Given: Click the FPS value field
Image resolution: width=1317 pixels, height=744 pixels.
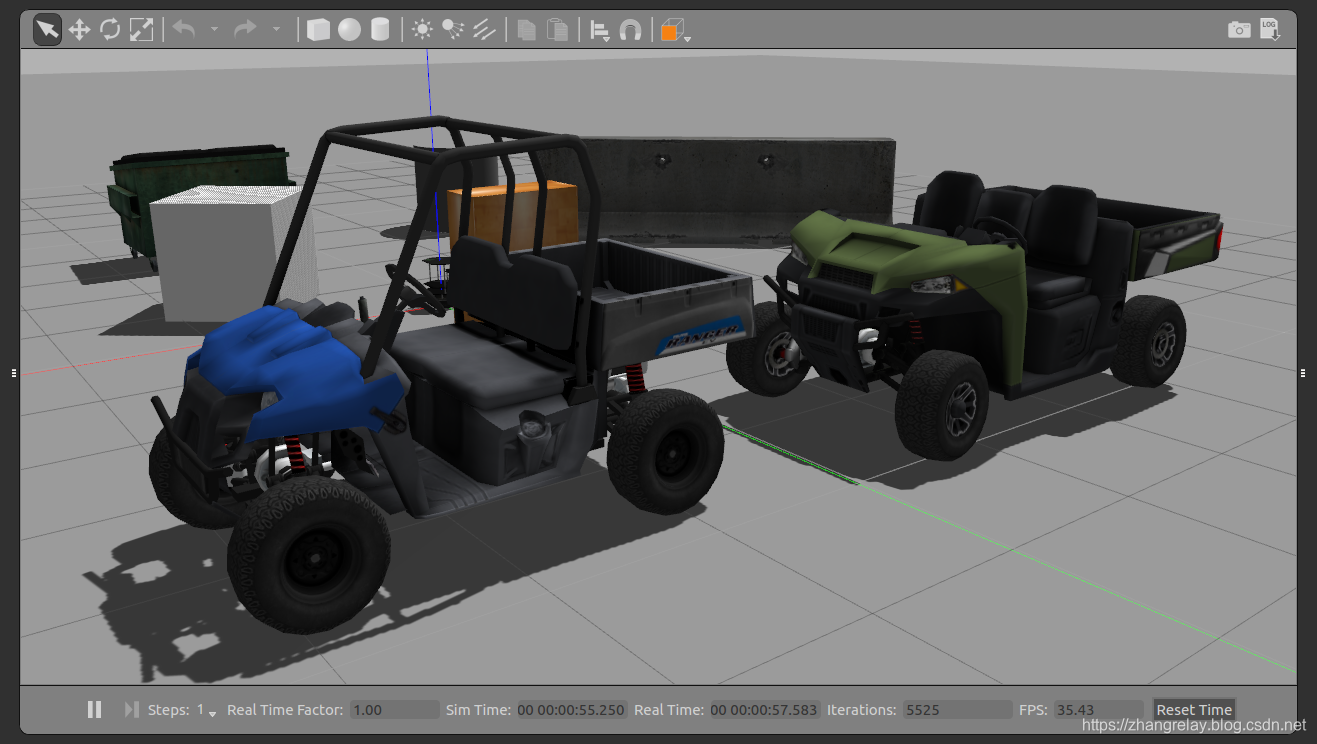Looking at the screenshot, I should tap(1098, 710).
